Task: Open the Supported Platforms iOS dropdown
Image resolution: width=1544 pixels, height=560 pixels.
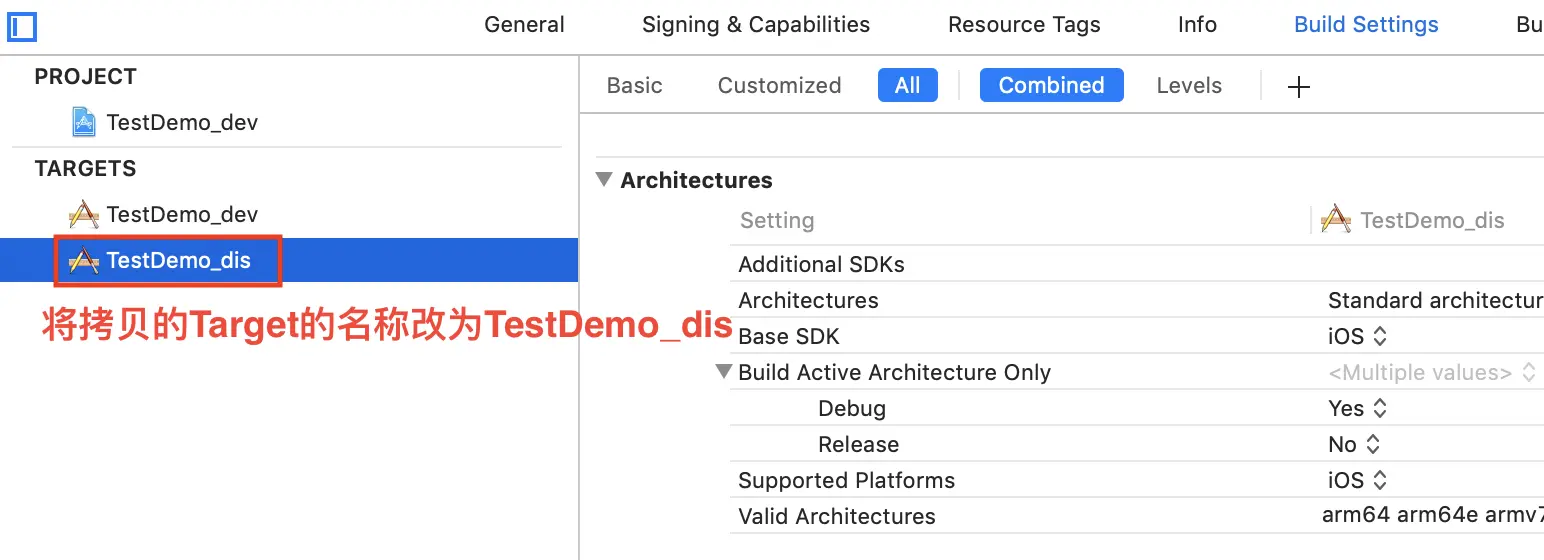Action: click(1357, 480)
